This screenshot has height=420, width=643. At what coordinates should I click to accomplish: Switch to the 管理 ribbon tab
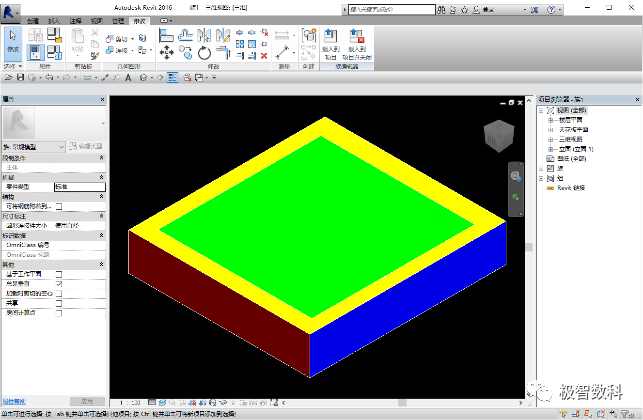118,21
